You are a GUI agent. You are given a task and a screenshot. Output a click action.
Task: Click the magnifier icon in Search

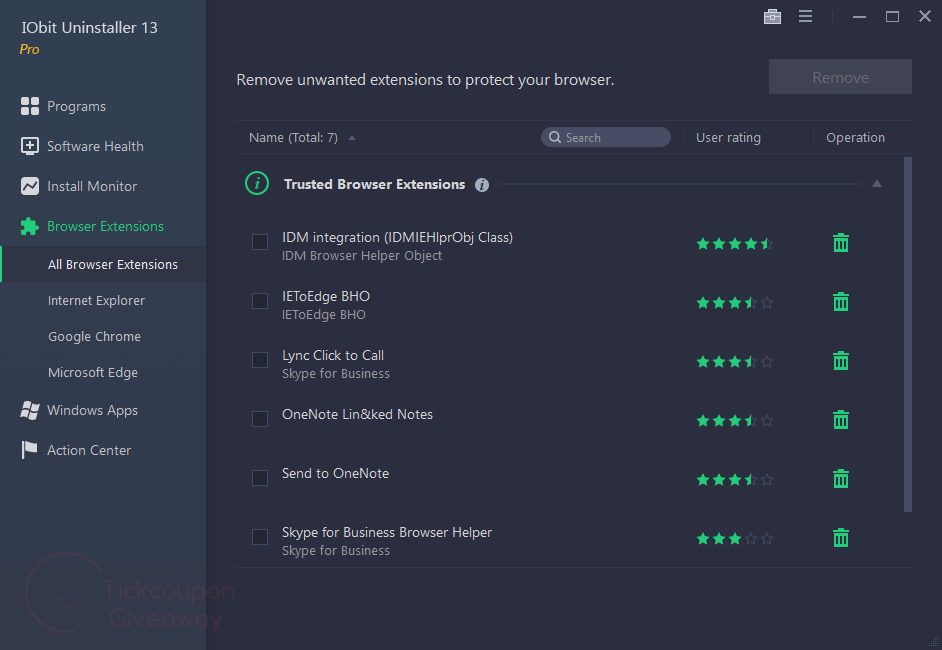point(555,137)
